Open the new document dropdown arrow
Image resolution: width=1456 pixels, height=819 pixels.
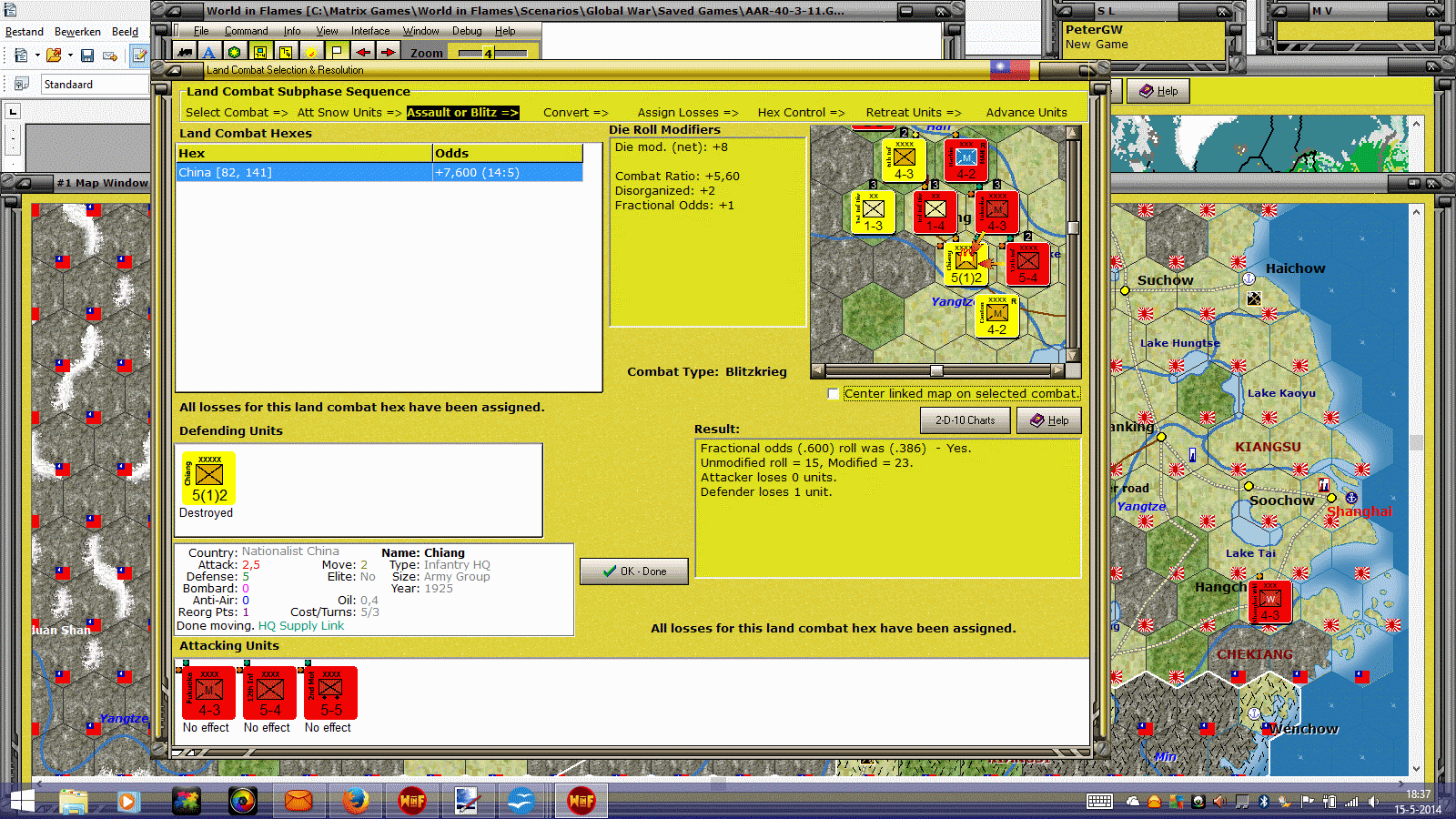[x=37, y=56]
